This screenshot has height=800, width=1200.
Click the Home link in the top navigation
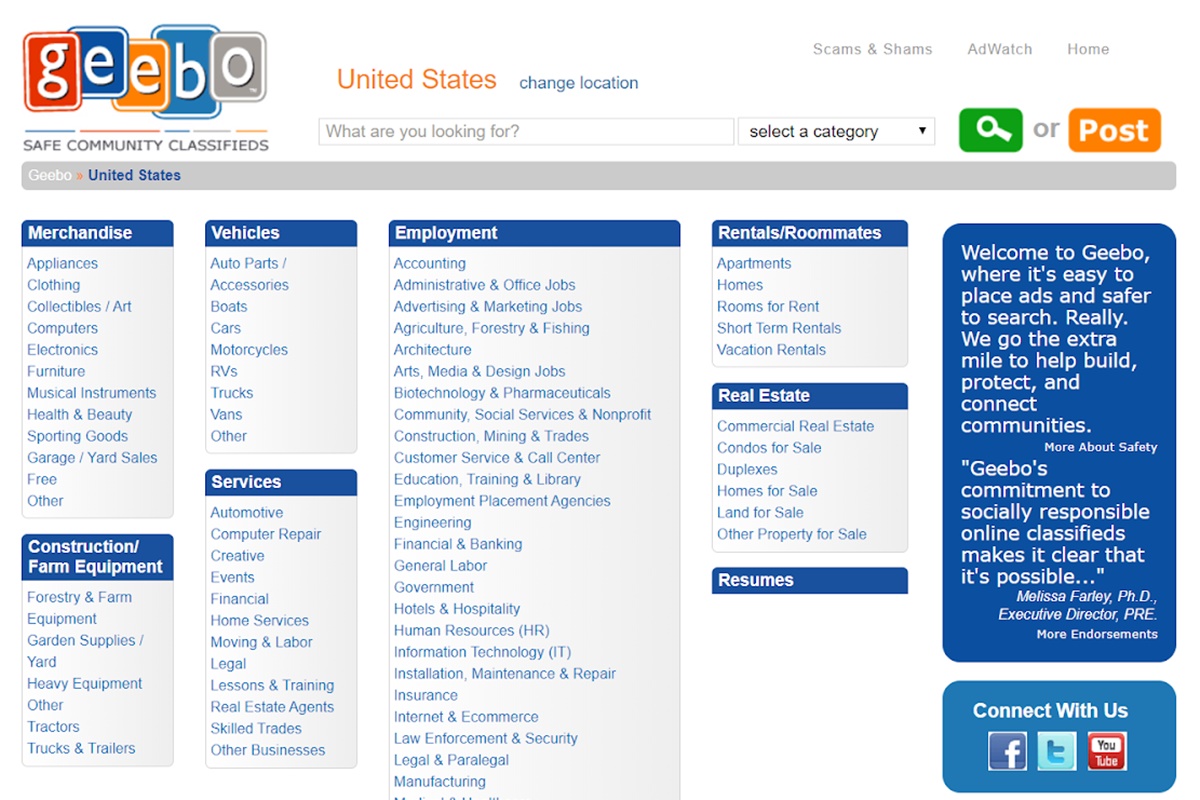[x=1087, y=49]
